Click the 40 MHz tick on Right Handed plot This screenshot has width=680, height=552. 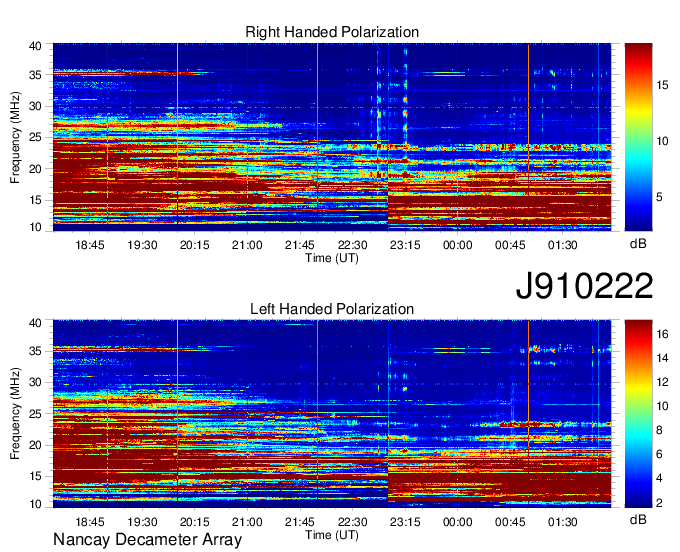click(x=35, y=46)
